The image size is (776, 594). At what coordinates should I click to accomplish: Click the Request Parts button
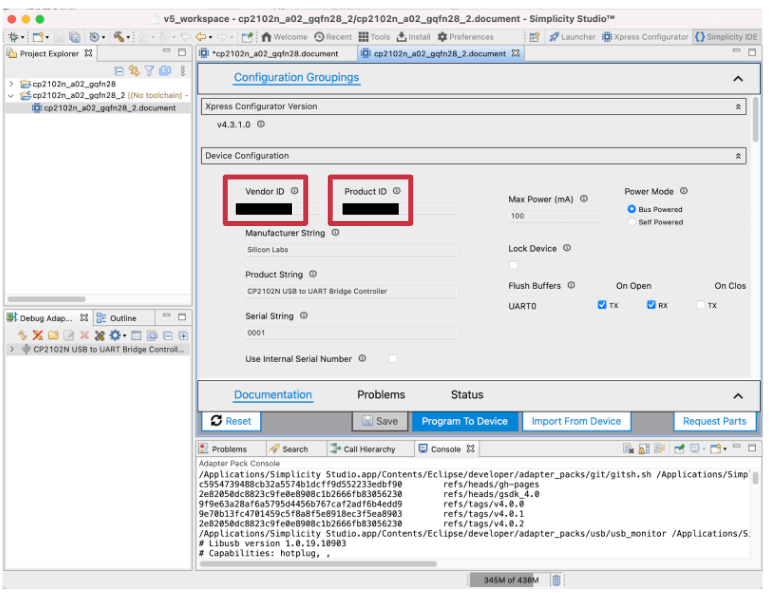[715, 421]
